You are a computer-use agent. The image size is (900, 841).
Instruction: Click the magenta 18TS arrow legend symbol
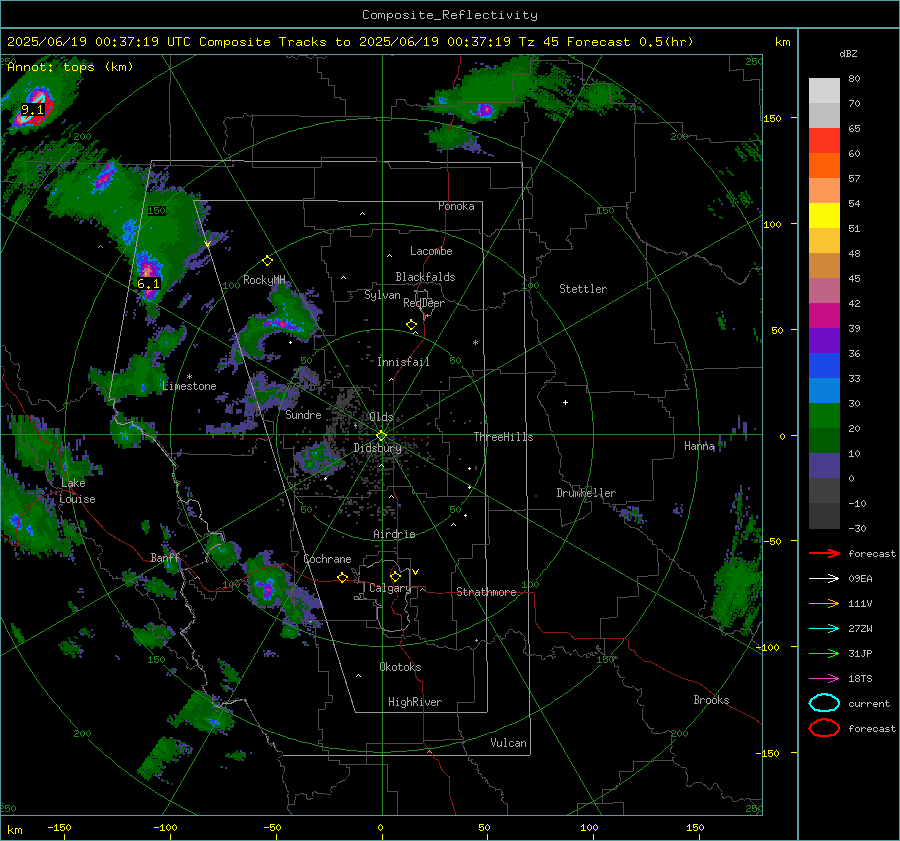pyautogui.click(x=824, y=679)
